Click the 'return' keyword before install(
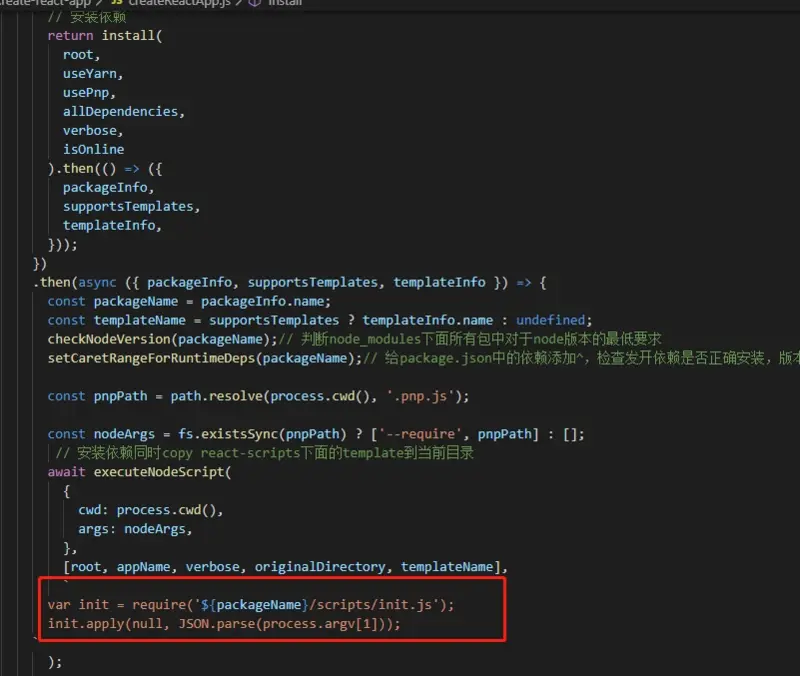The height and width of the screenshot is (676, 800). 70,36
